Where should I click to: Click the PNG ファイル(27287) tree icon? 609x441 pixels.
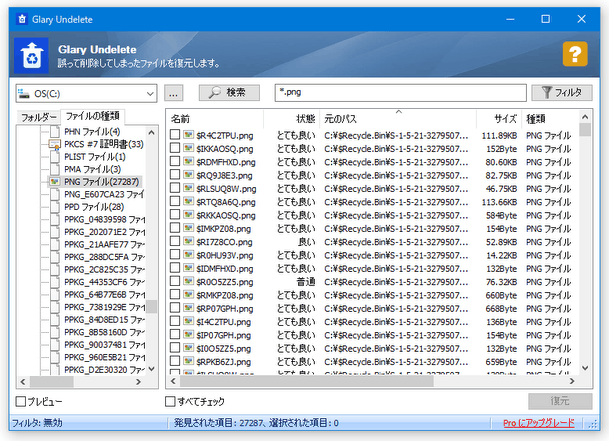pyautogui.click(x=55, y=181)
